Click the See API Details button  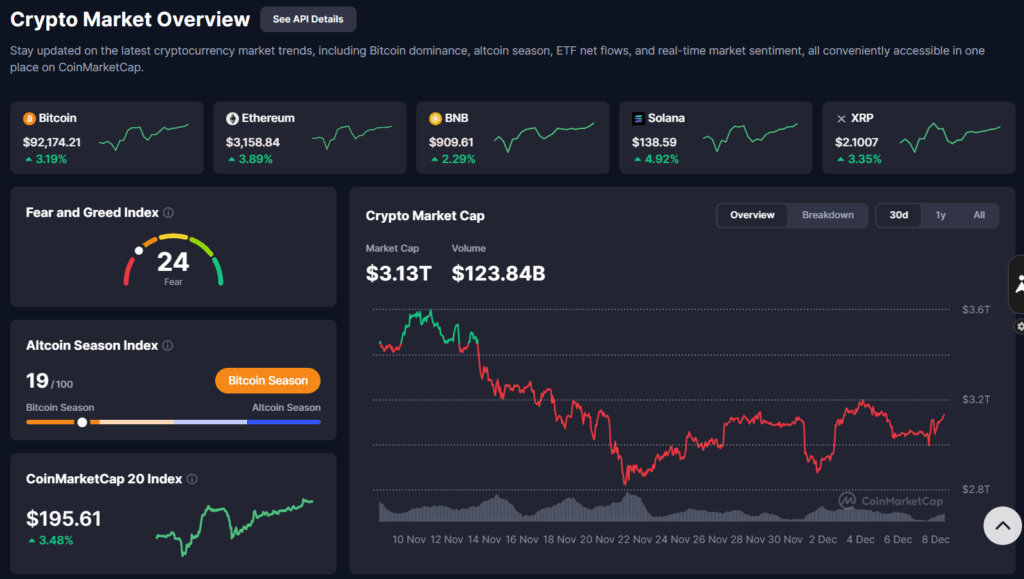(307, 19)
